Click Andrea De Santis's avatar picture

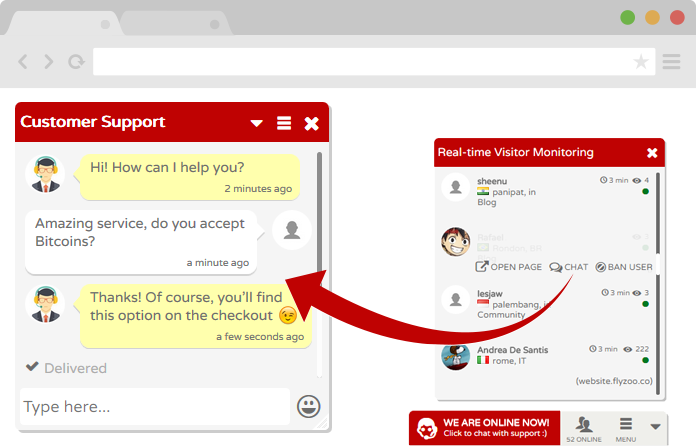[x=455, y=356]
